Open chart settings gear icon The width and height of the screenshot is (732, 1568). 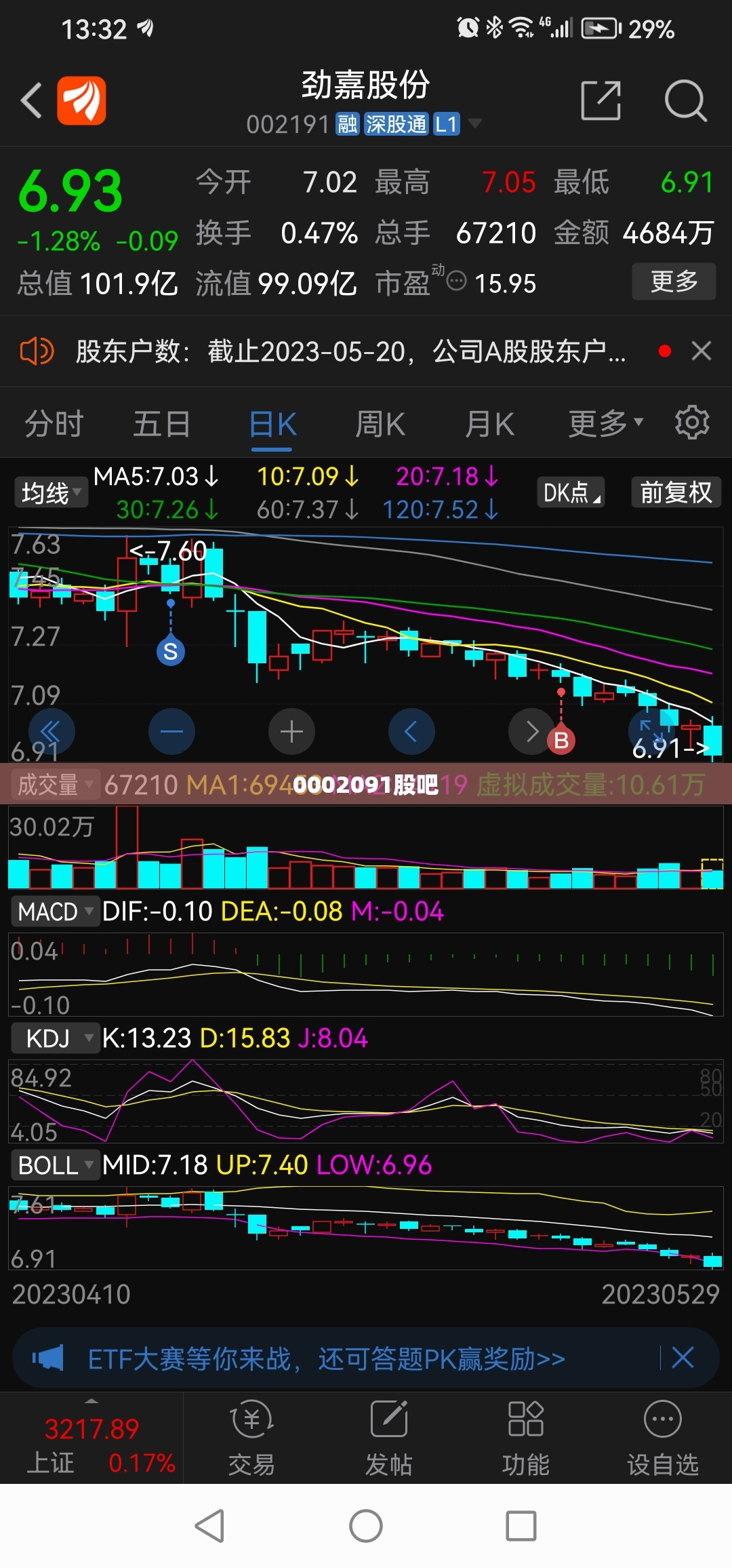(x=692, y=423)
